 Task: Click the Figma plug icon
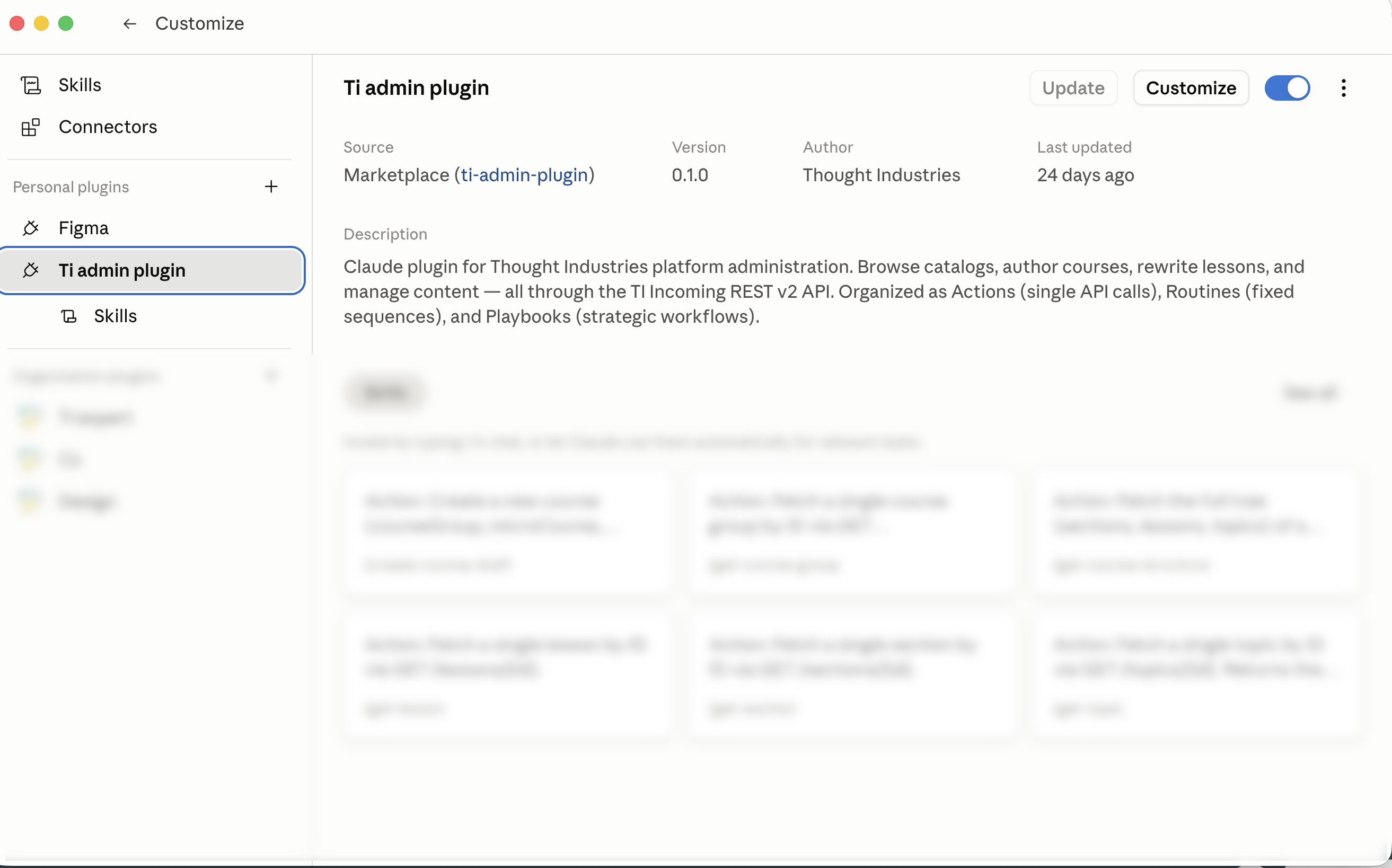31,228
